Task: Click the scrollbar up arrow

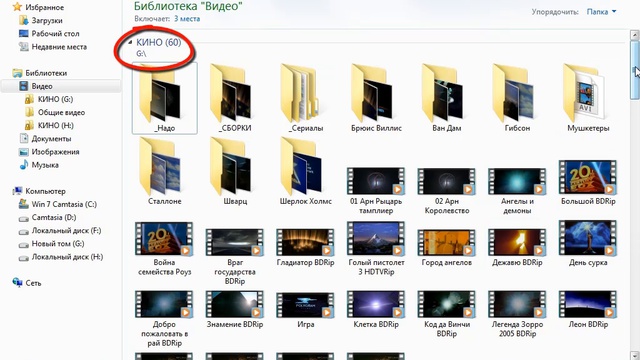Action: click(635, 35)
